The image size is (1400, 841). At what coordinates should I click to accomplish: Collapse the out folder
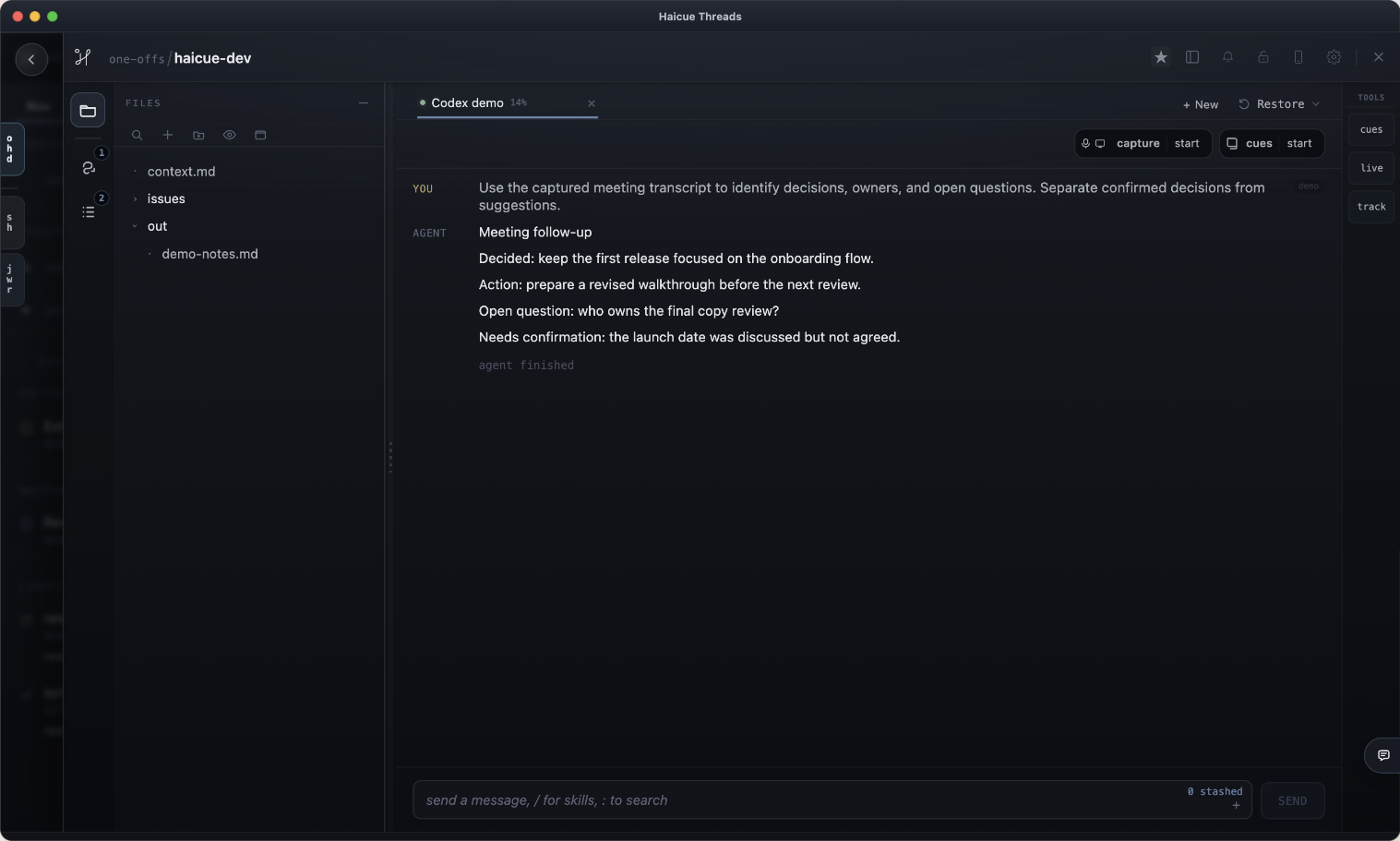coord(157,226)
